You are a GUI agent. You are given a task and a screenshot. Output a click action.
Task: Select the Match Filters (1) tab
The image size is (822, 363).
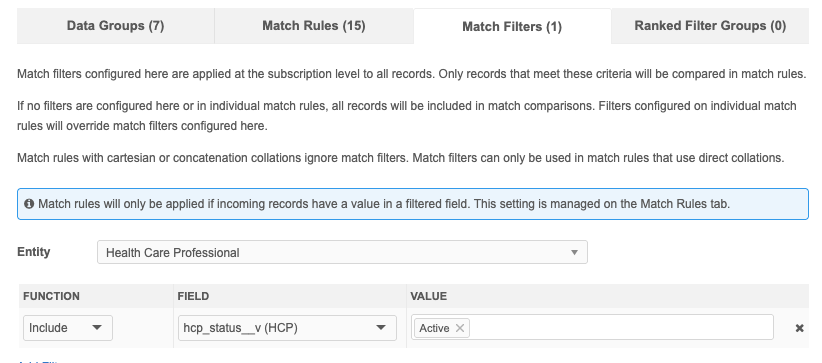(x=512, y=26)
